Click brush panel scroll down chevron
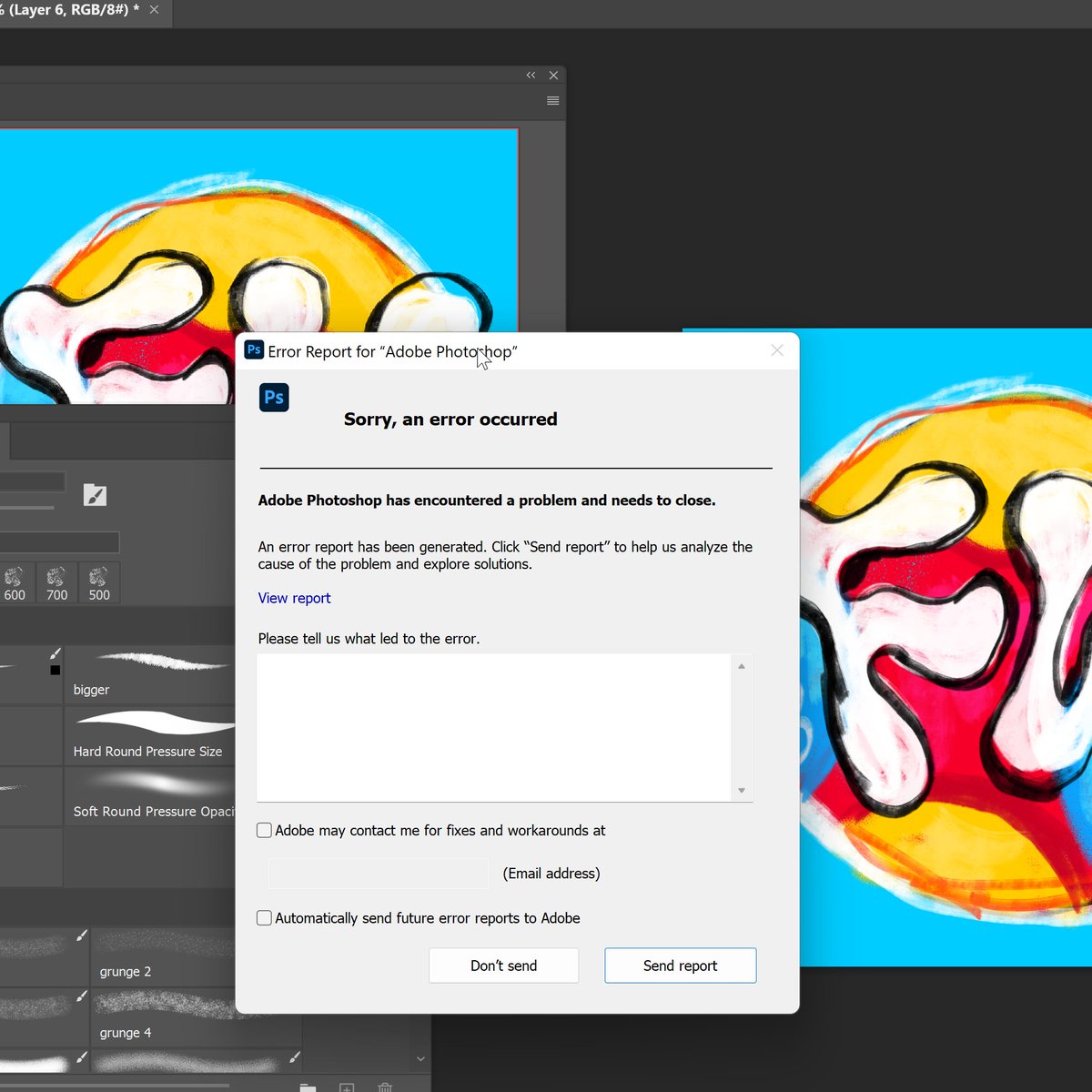The width and height of the screenshot is (1092, 1092). (x=420, y=1058)
